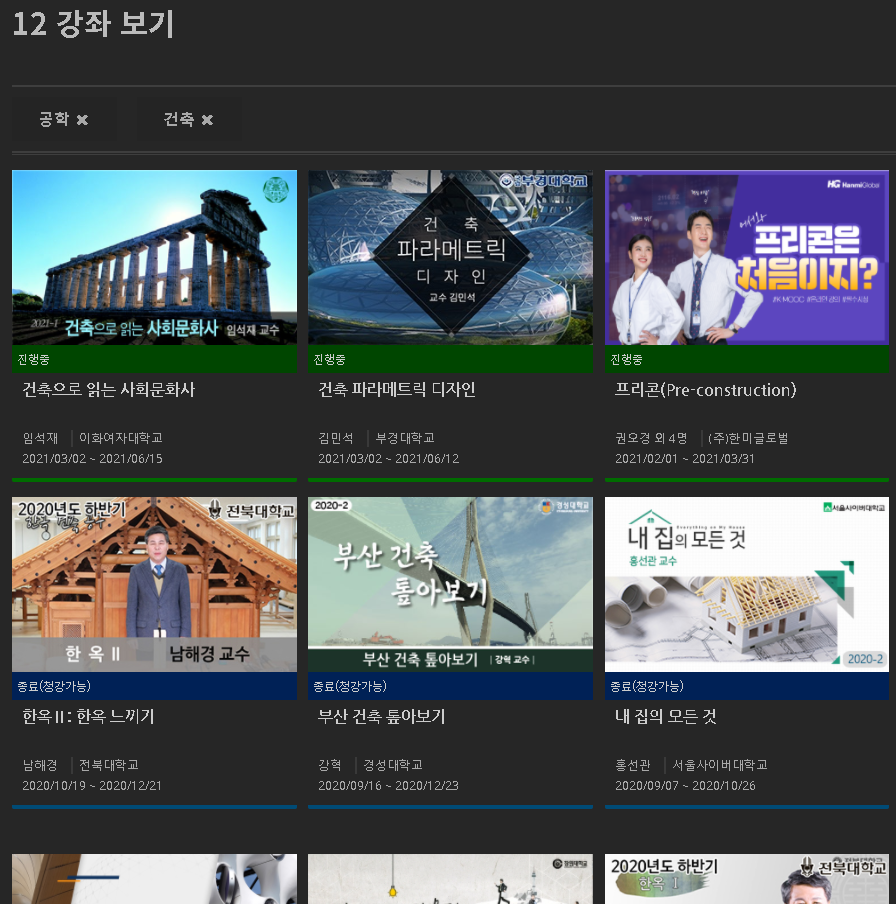This screenshot has height=904, width=896.
Task: Click 종료(청강가능) status on 내 집의 모든 것
Action: (x=646, y=686)
